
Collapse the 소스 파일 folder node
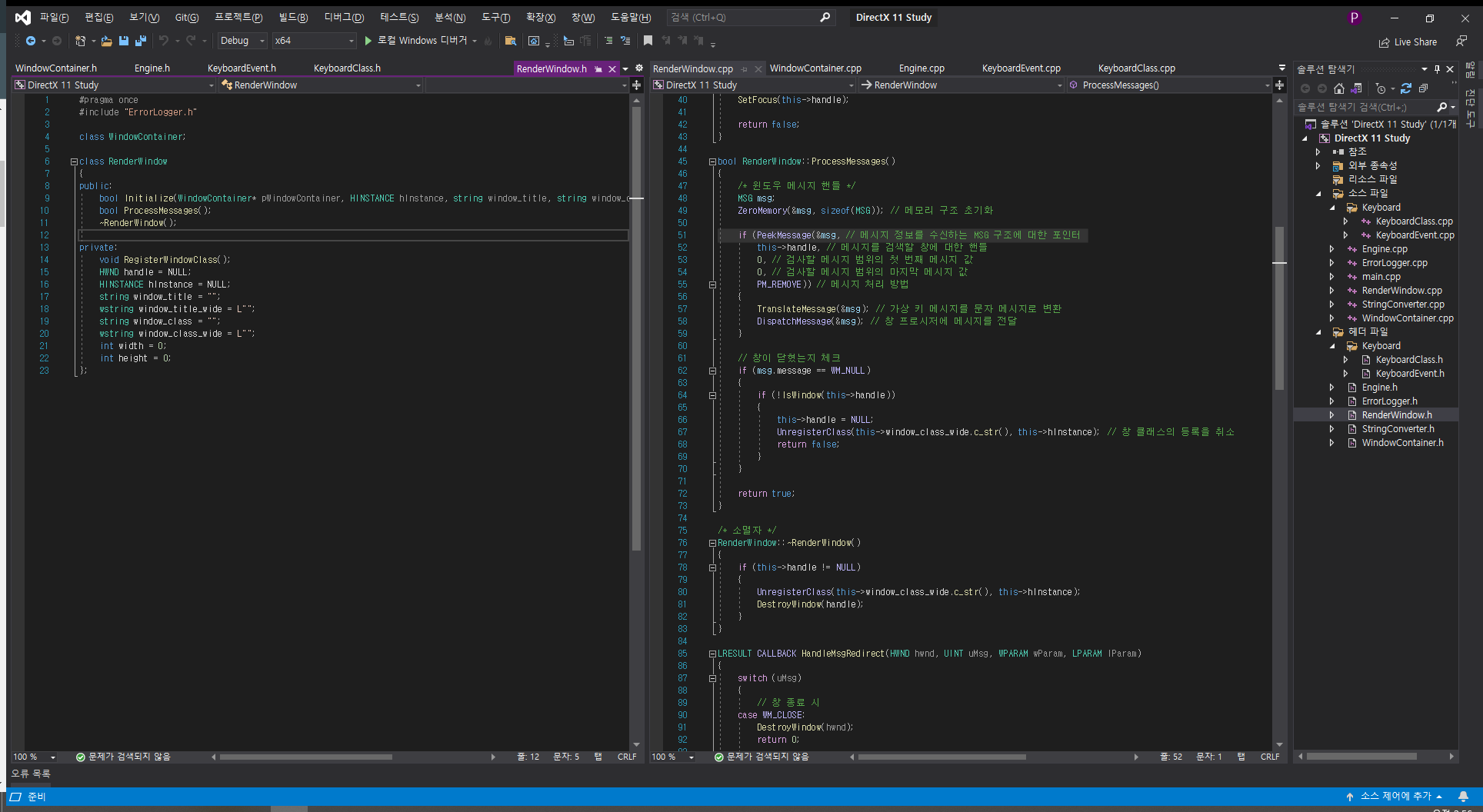[x=1318, y=194]
